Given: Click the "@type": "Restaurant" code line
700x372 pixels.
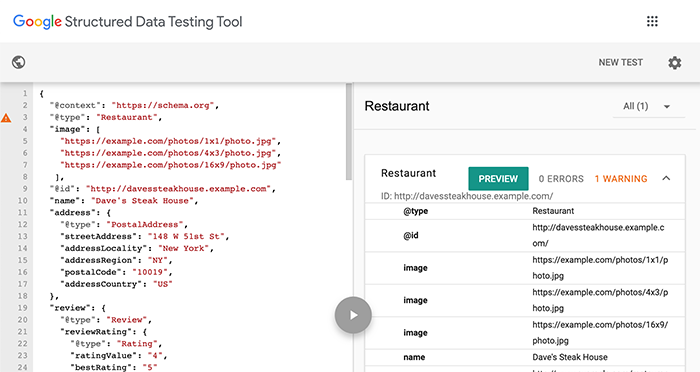Looking at the screenshot, I should (106, 117).
